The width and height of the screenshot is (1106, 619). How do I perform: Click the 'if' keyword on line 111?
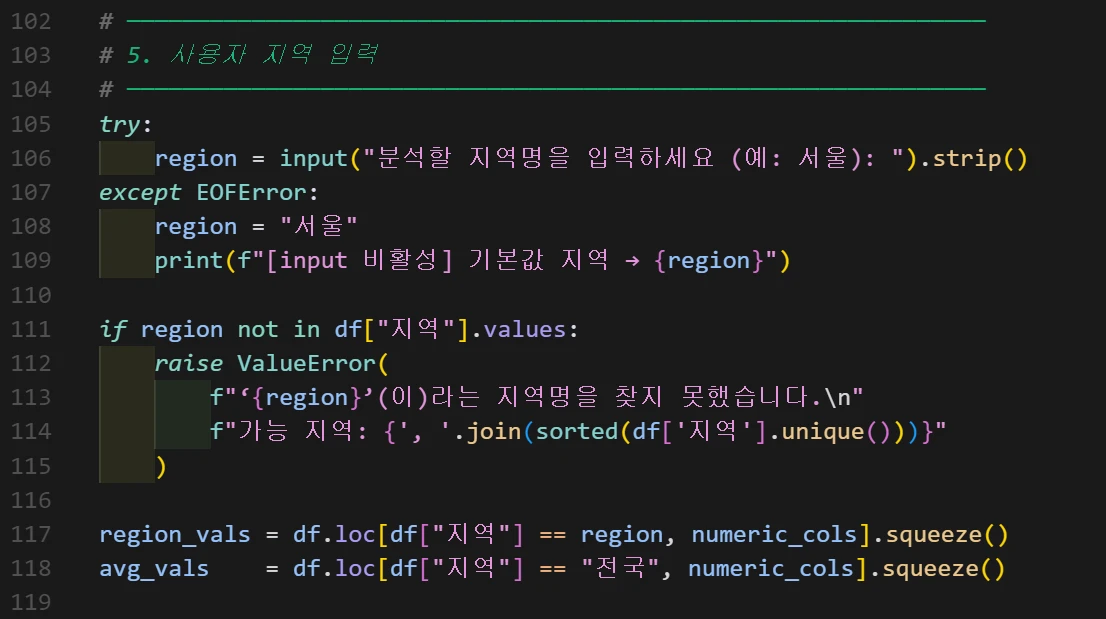[113, 329]
